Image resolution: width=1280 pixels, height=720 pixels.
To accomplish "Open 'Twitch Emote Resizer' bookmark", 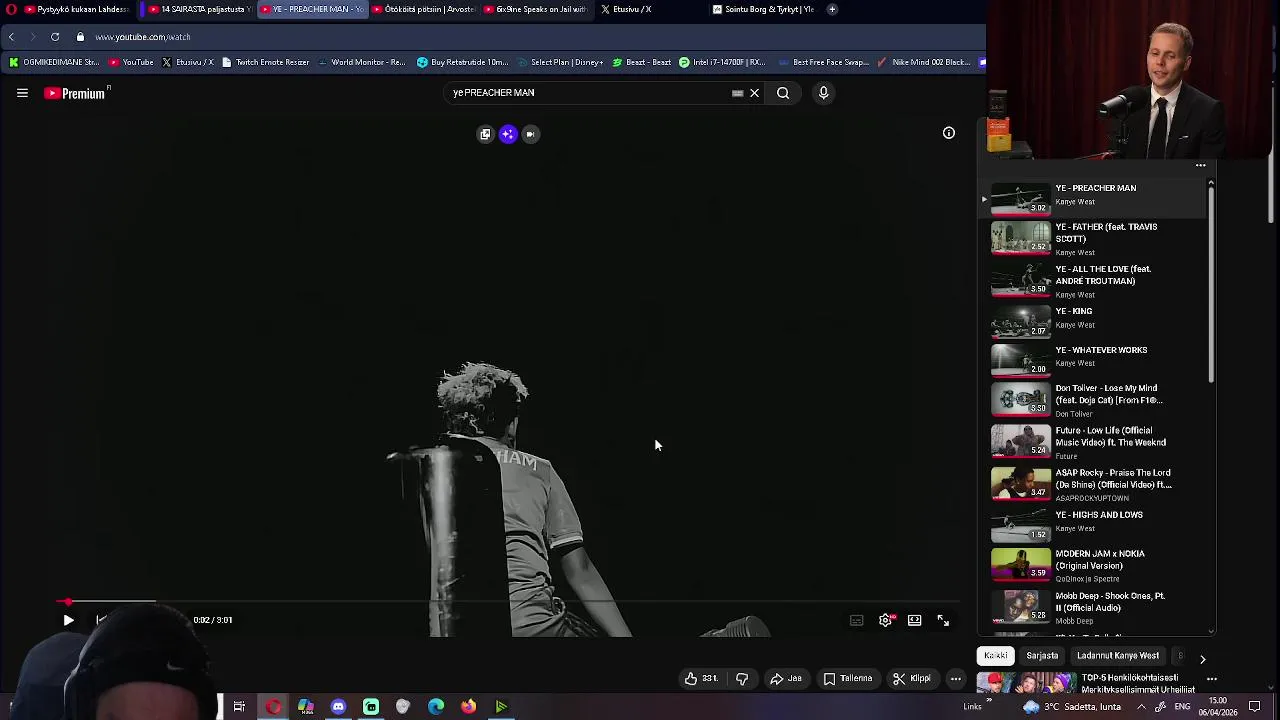I will pos(265,62).
